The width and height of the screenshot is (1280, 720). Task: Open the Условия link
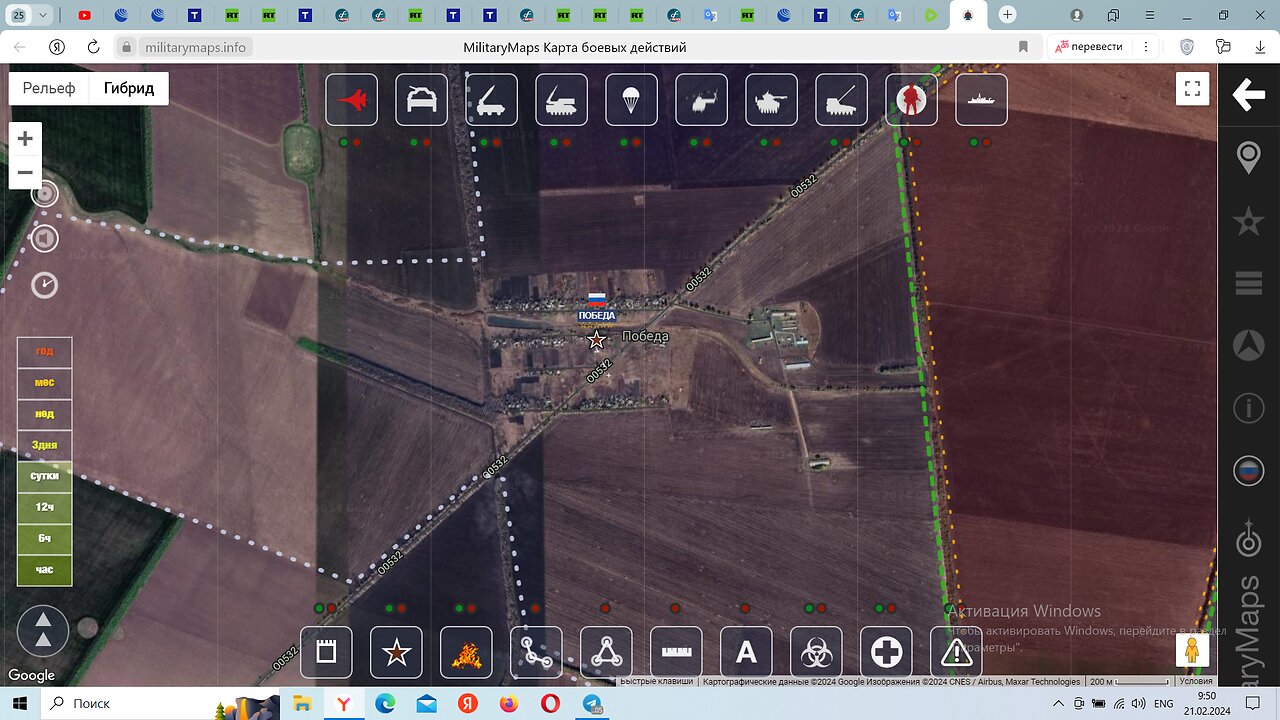[x=1196, y=682]
